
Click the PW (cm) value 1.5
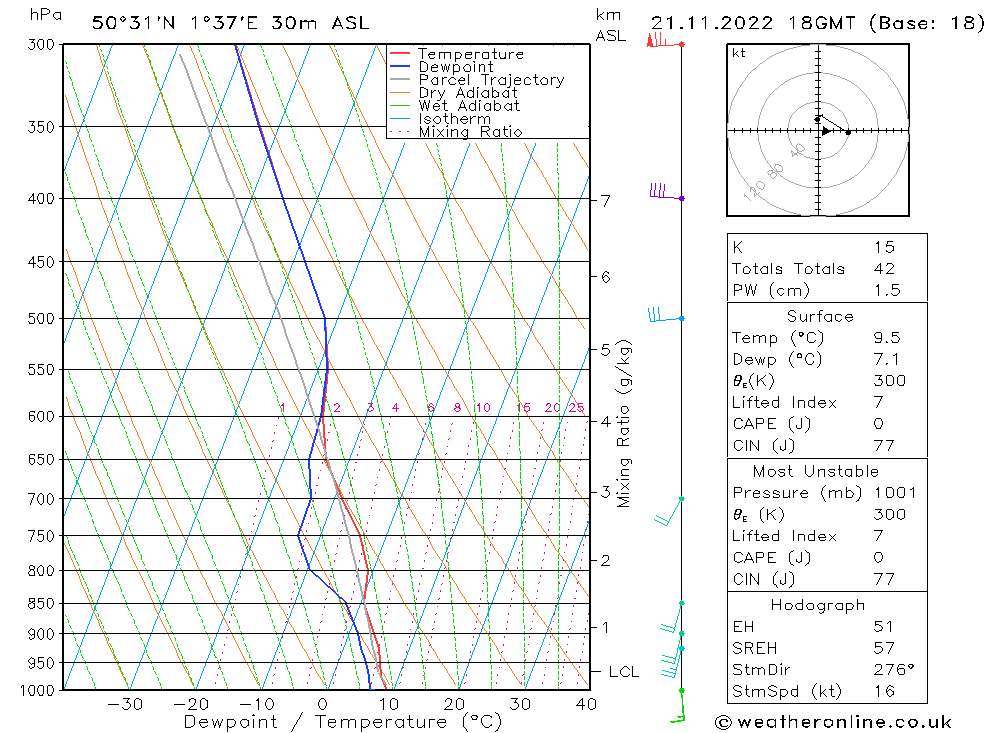(887, 290)
